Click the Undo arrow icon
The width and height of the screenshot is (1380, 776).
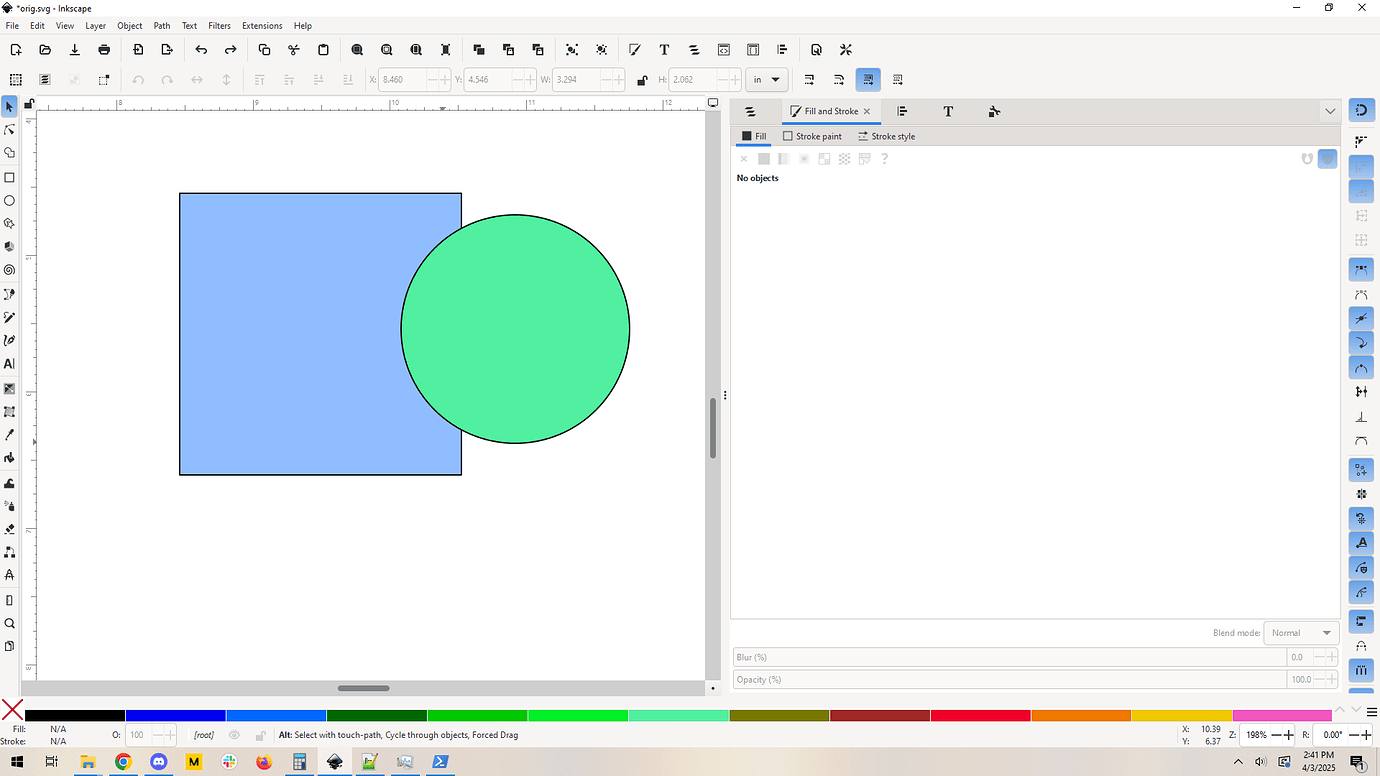click(x=201, y=49)
